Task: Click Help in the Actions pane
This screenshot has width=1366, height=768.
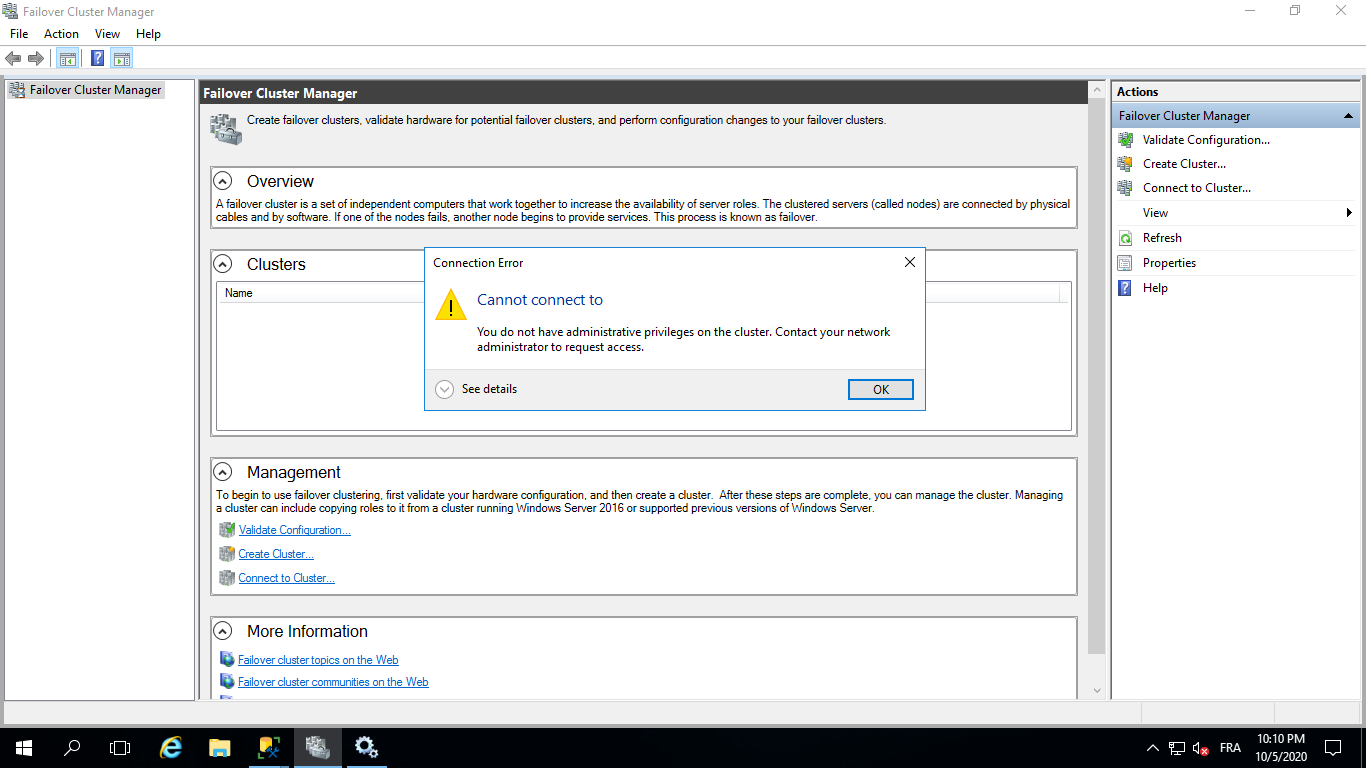Action: click(x=1155, y=288)
